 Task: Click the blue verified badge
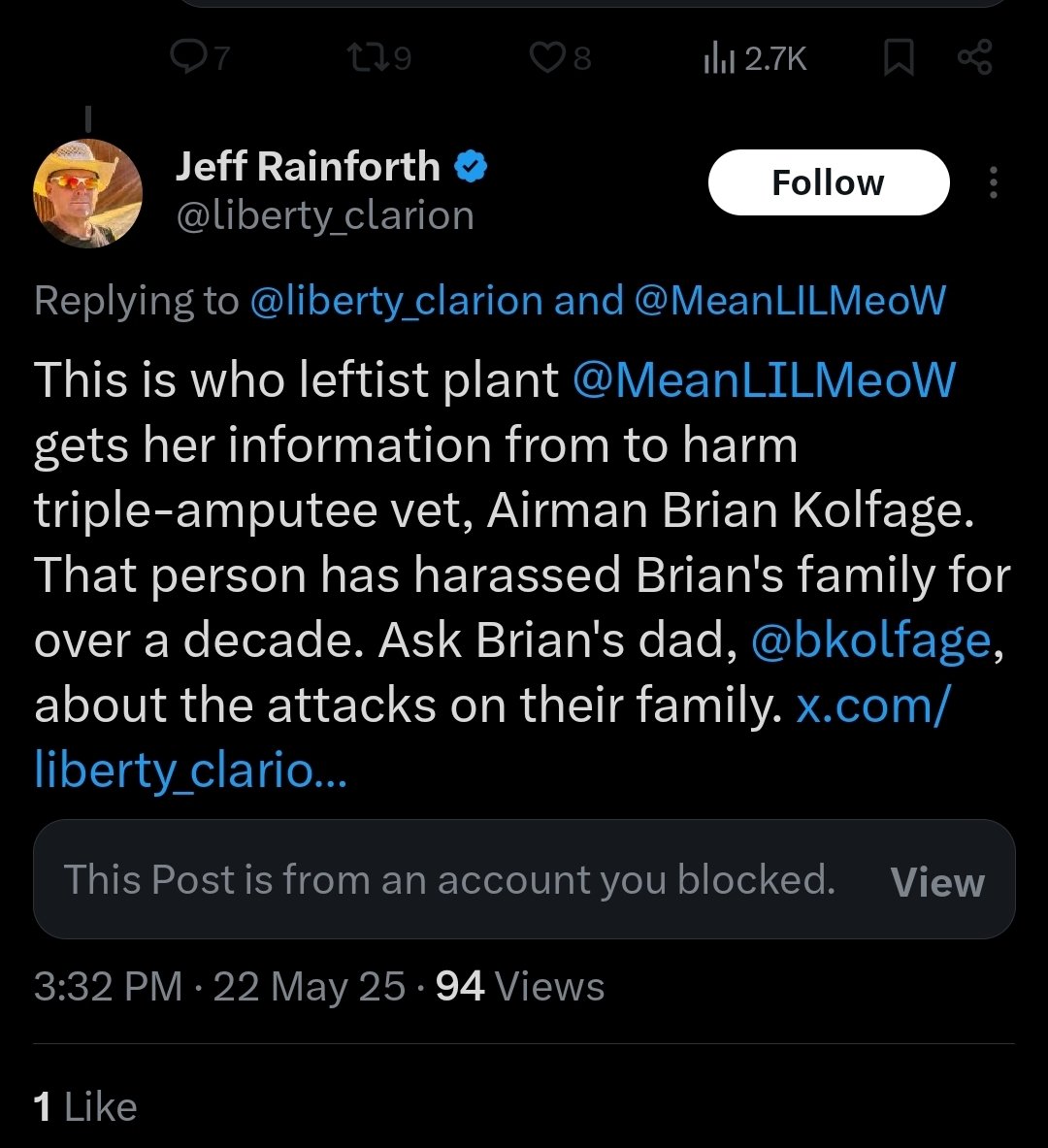click(x=471, y=168)
